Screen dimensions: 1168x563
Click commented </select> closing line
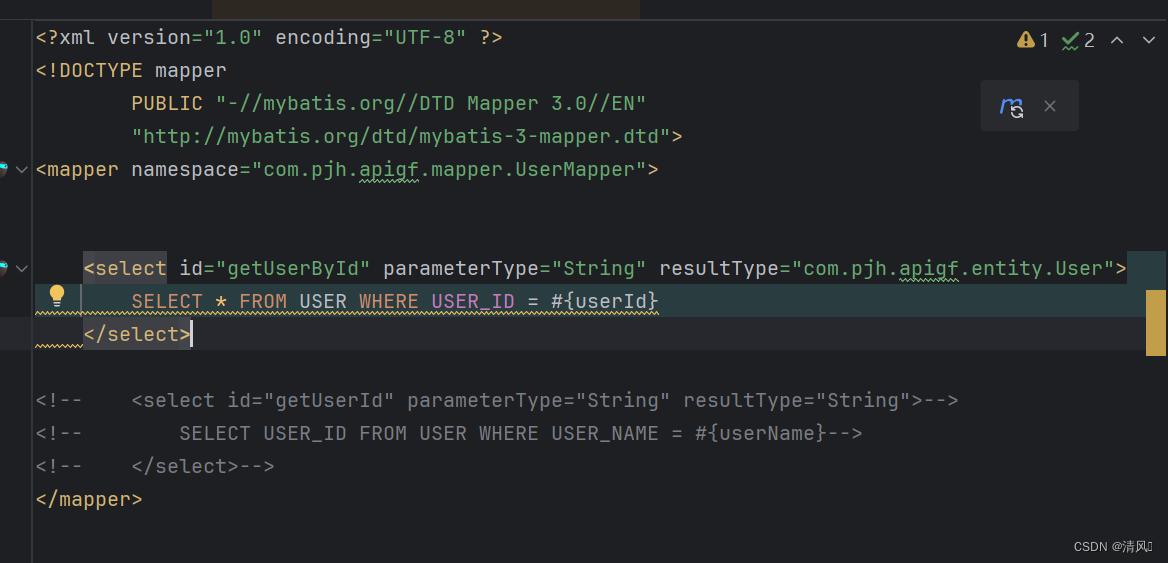tap(155, 466)
